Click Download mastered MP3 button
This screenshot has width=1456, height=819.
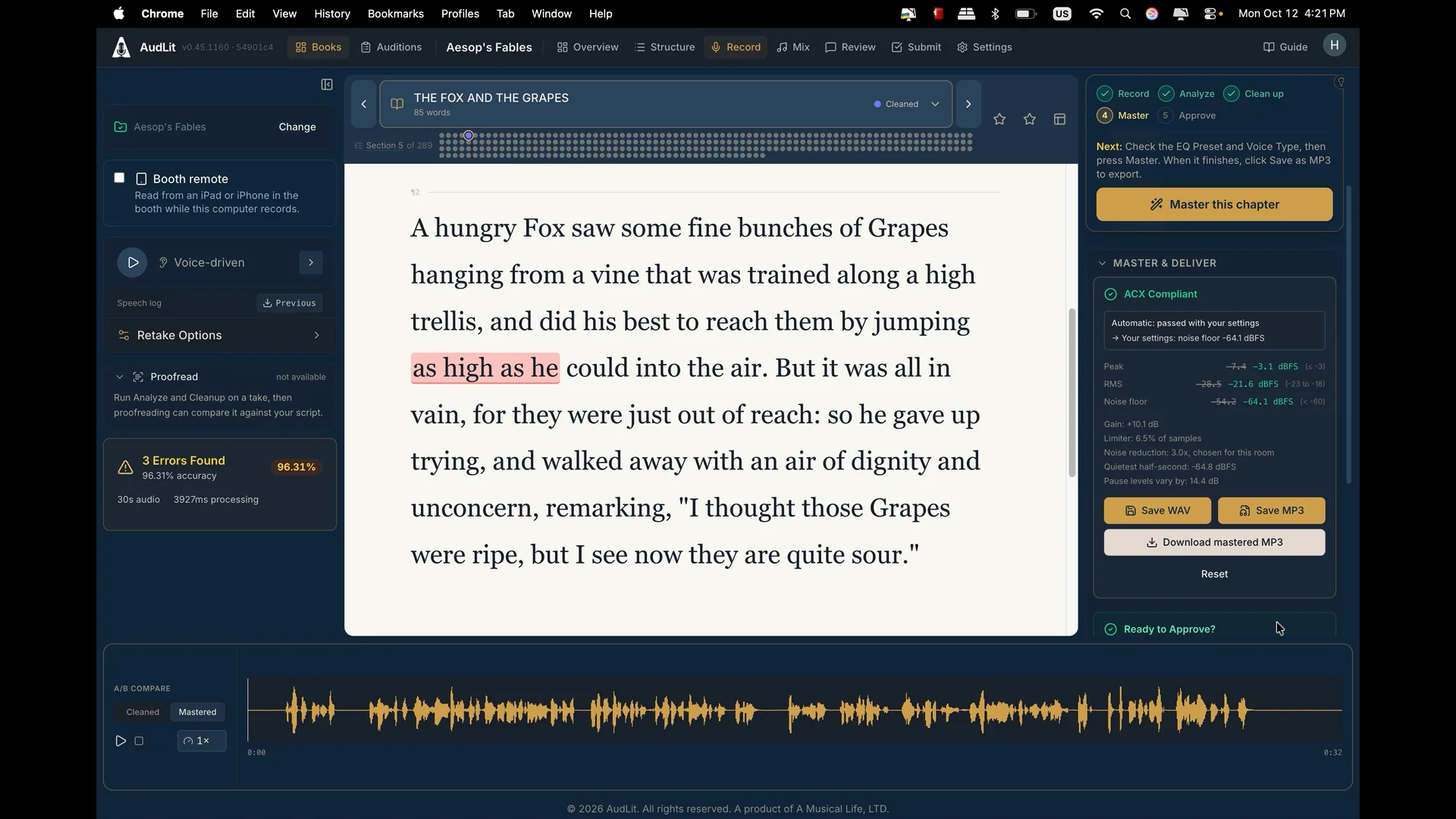pyautogui.click(x=1214, y=542)
